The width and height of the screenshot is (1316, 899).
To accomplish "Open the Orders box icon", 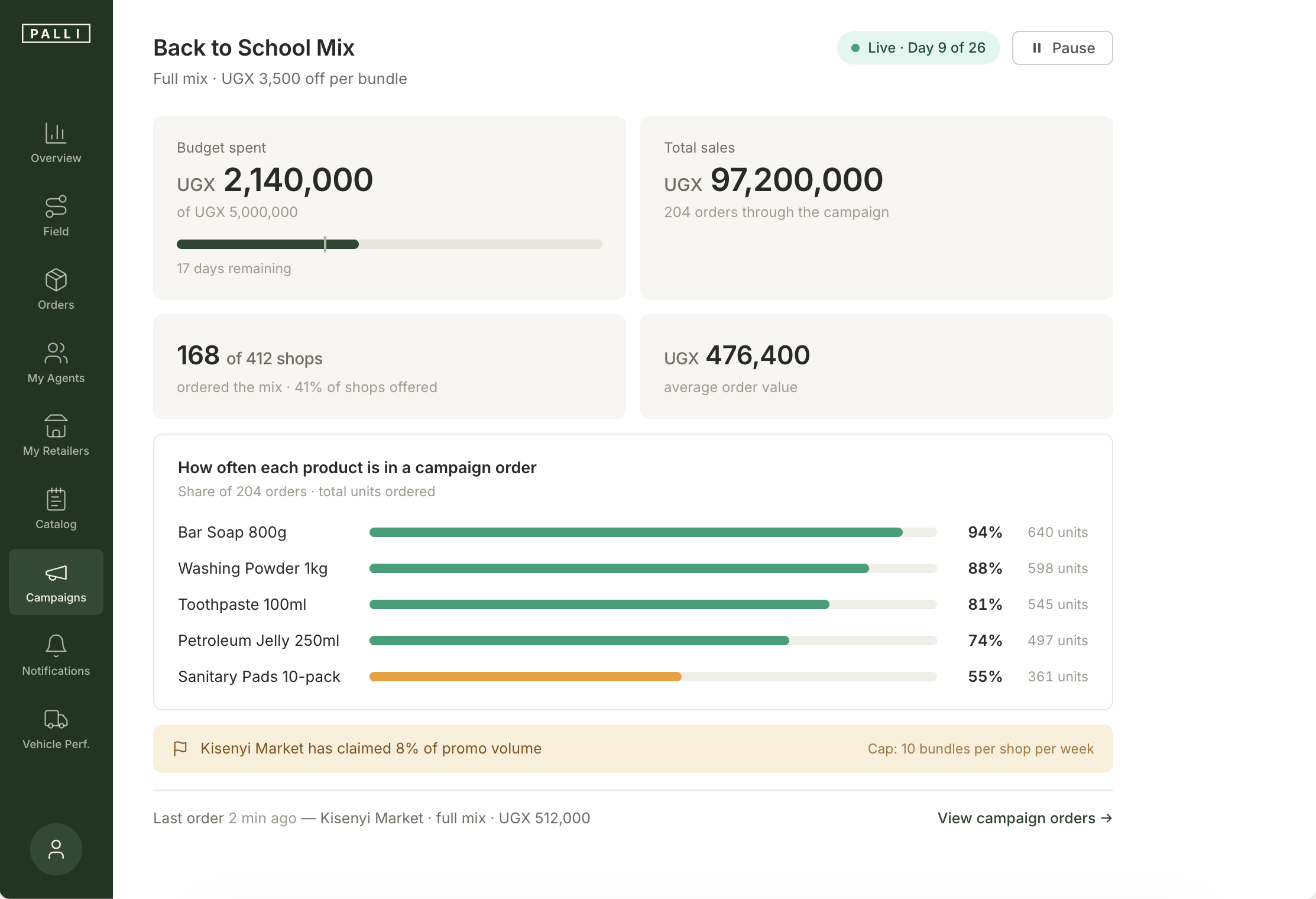I will coord(56,280).
